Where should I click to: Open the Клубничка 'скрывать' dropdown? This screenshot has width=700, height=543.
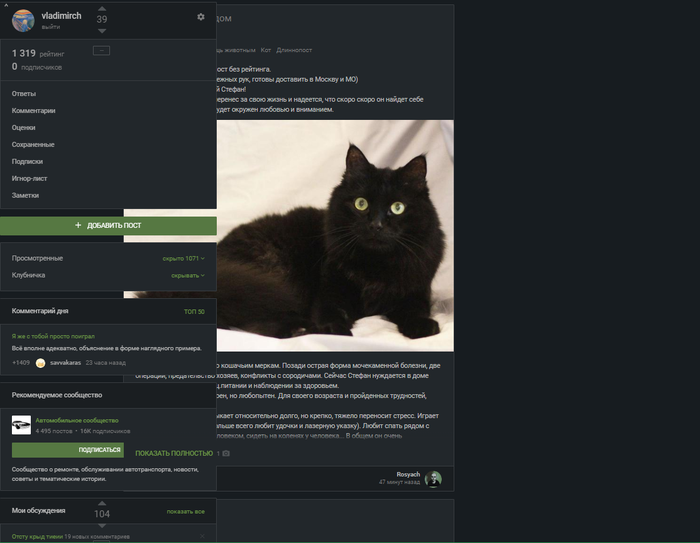click(x=188, y=275)
